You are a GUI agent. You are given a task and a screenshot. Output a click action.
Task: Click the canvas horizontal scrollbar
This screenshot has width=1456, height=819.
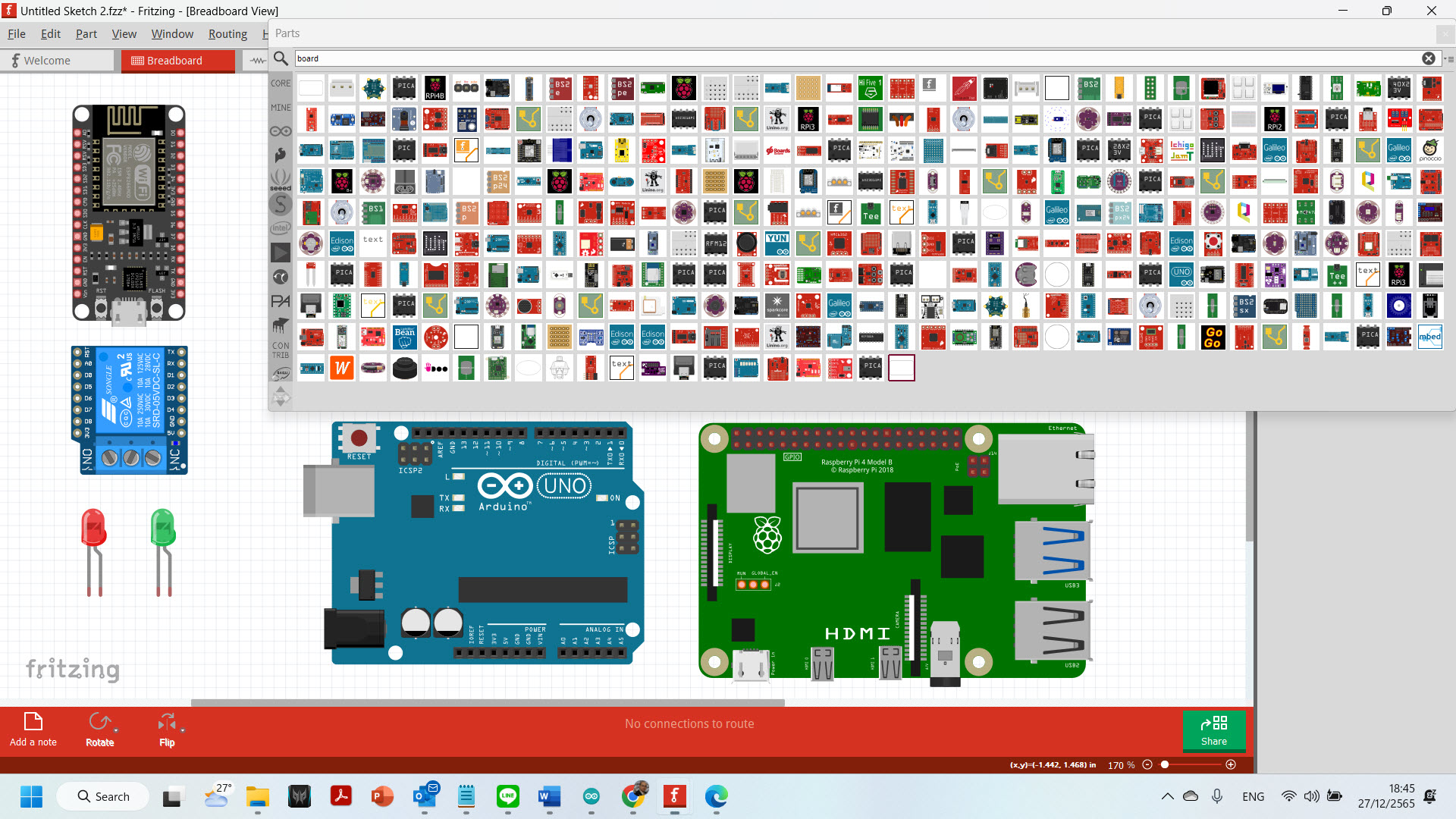(x=488, y=703)
